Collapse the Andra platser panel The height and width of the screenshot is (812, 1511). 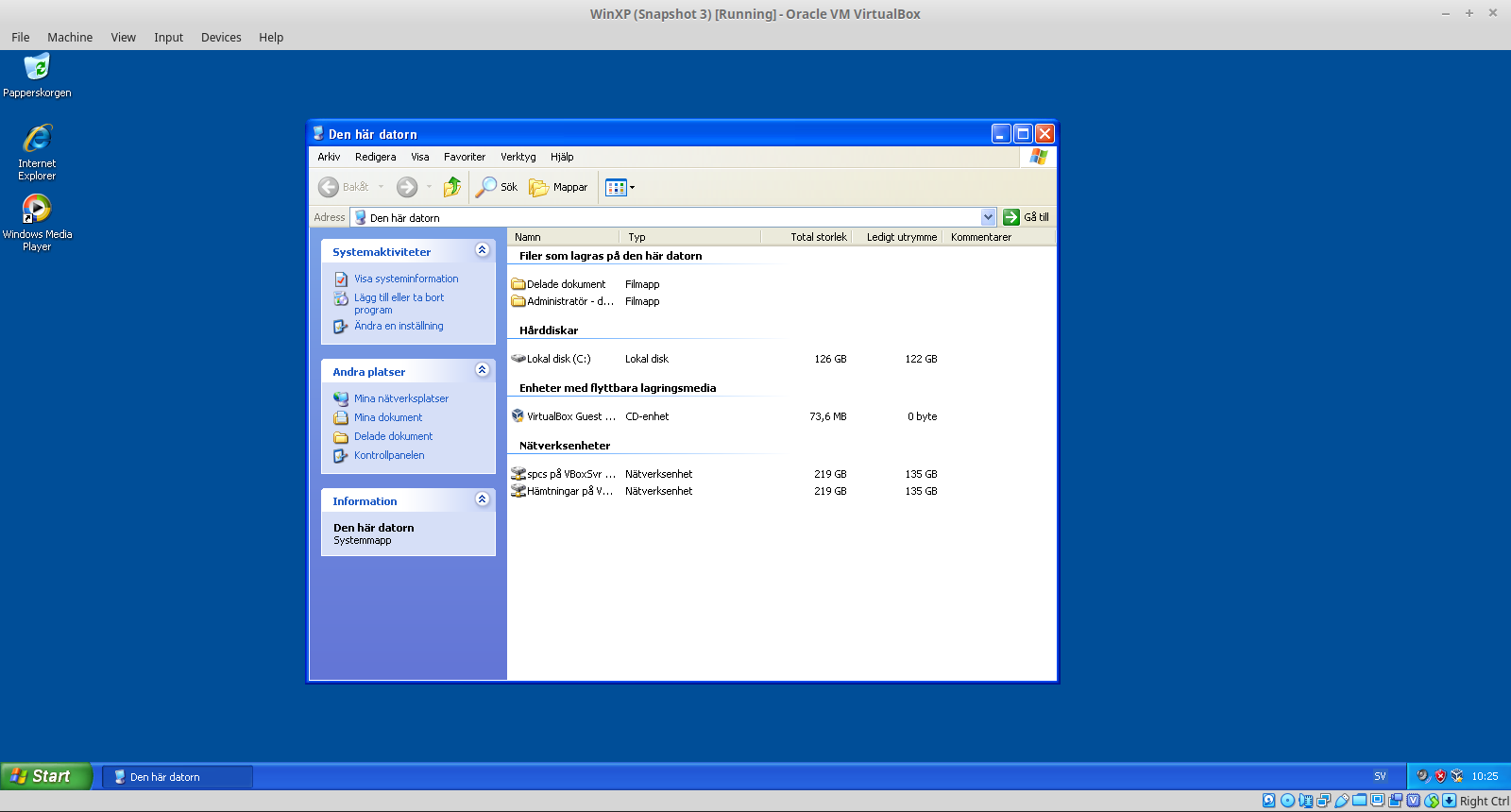(483, 370)
